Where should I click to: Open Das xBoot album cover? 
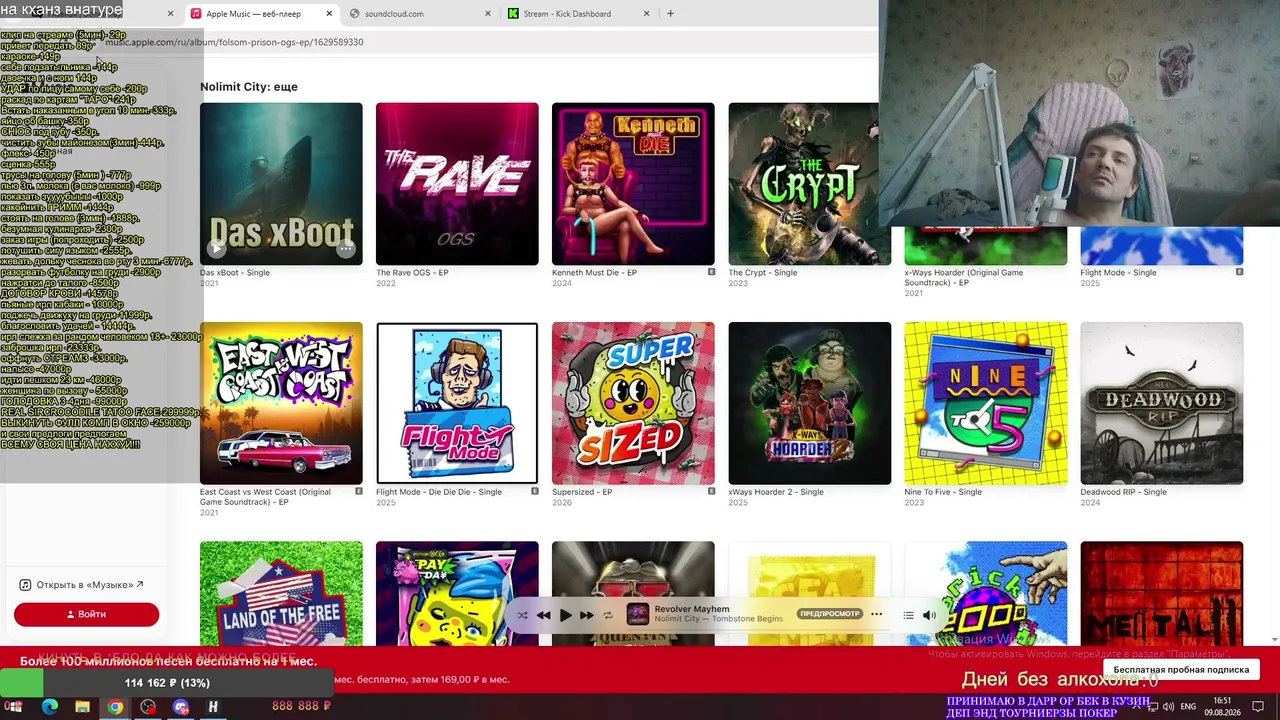click(281, 184)
